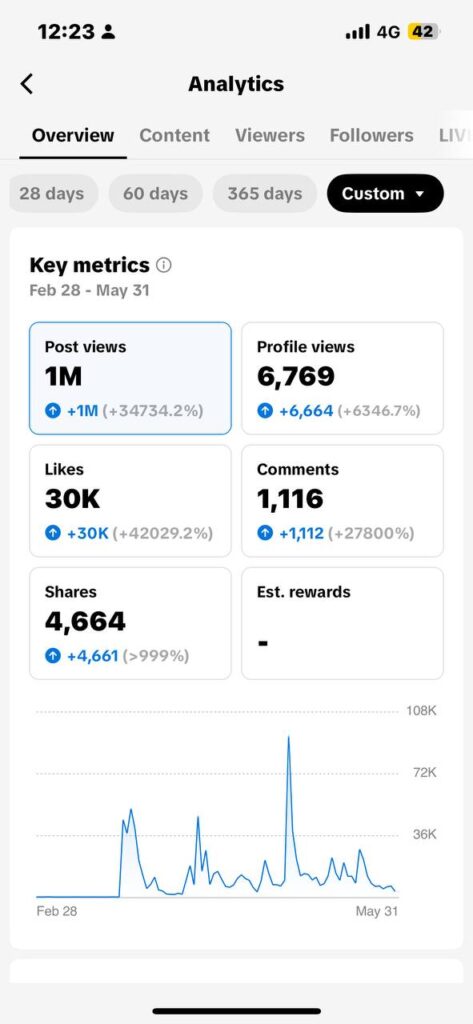Tap the back arrow icon
This screenshot has height=1024, width=473.
pyautogui.click(x=27, y=84)
